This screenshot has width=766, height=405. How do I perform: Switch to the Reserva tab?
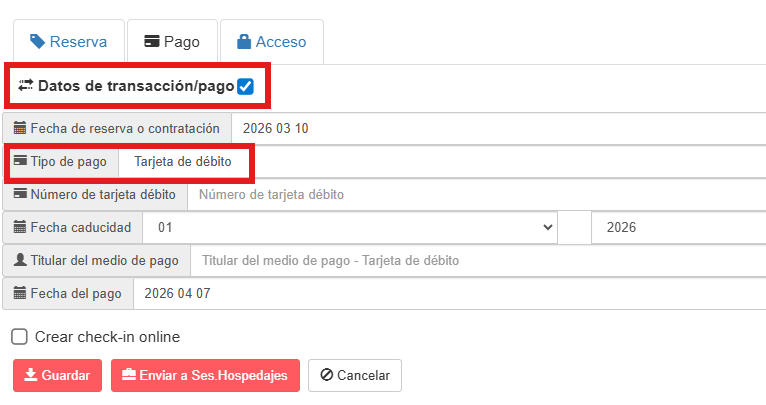coord(68,42)
